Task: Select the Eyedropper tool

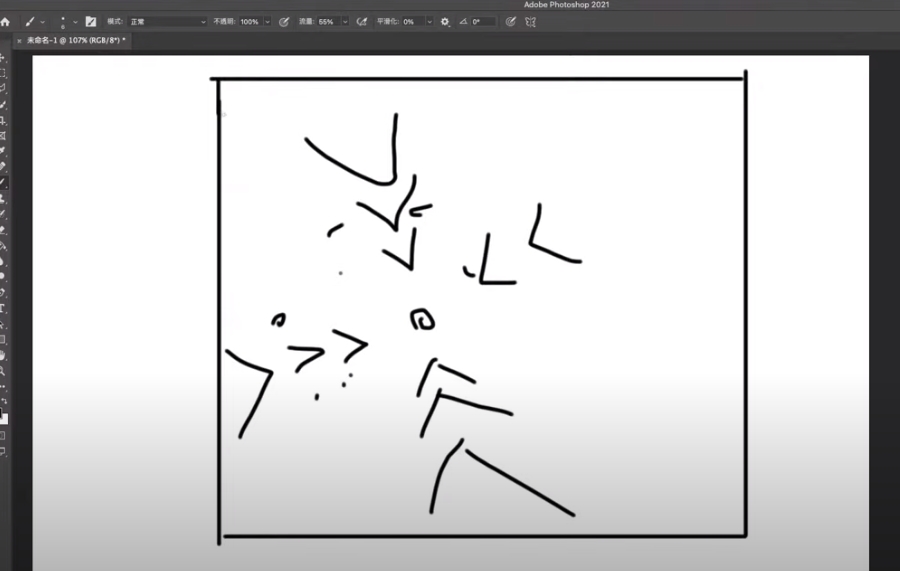Action: coord(3,151)
